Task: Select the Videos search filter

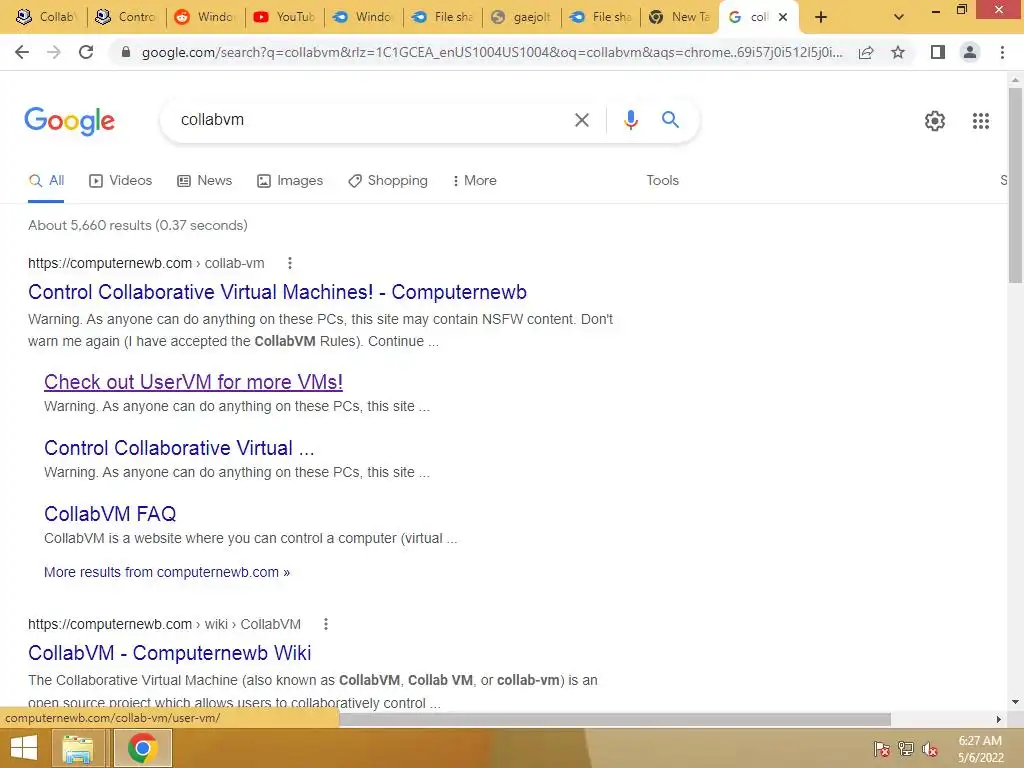Action: point(121,180)
